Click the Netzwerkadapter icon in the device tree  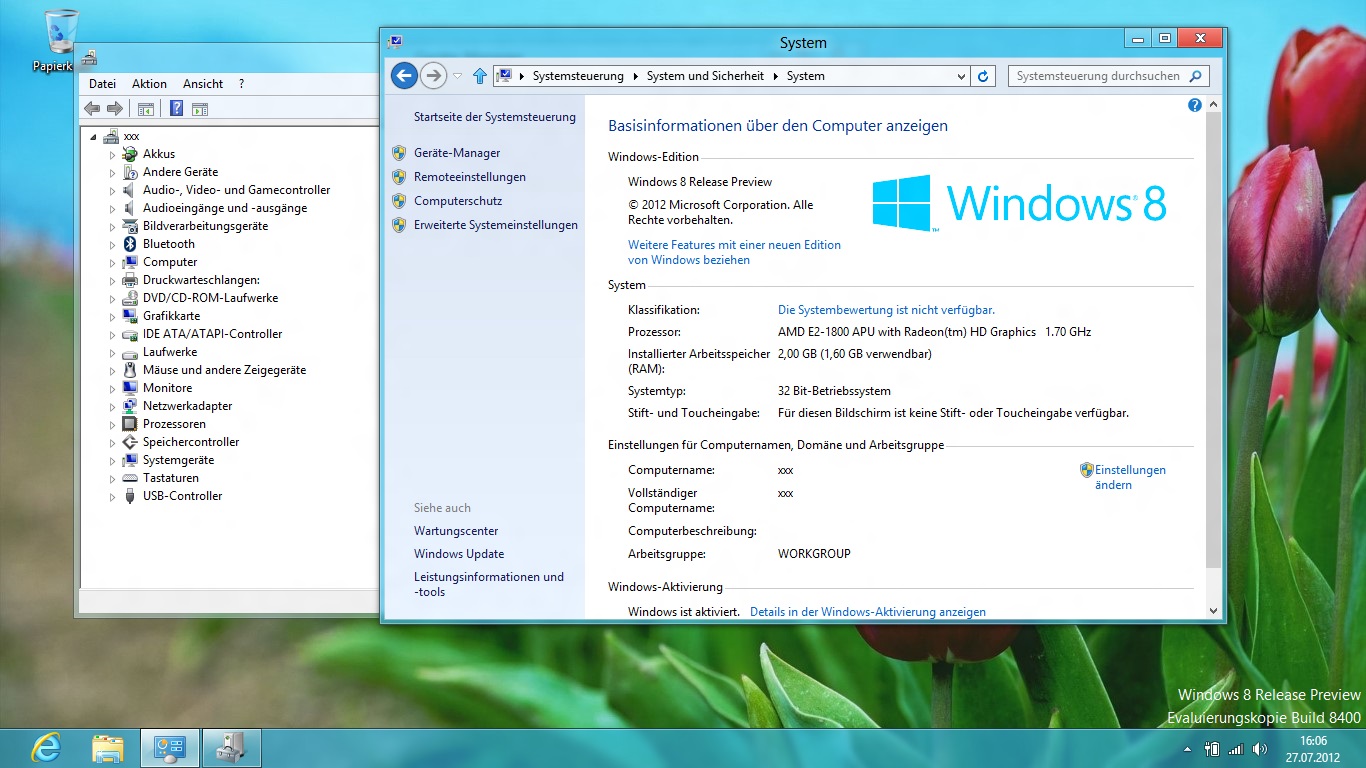[x=130, y=406]
